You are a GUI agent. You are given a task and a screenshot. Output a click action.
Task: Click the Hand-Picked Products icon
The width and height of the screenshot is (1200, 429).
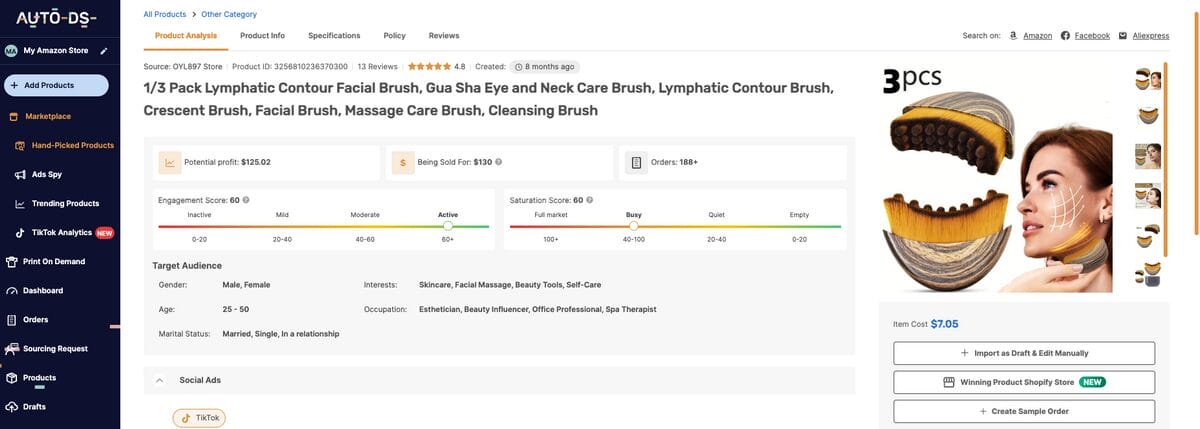(x=20, y=145)
